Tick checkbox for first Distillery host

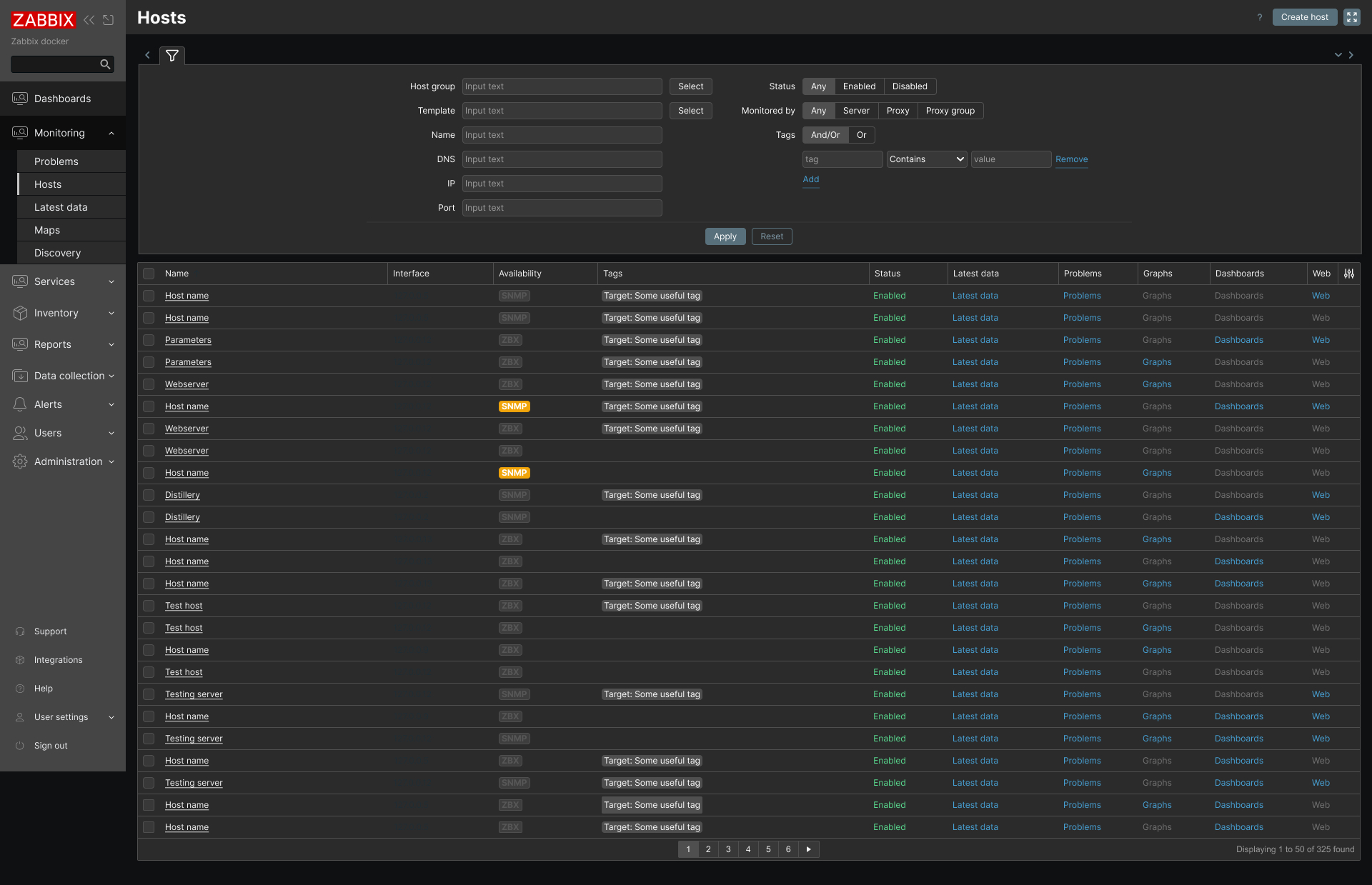click(x=149, y=495)
